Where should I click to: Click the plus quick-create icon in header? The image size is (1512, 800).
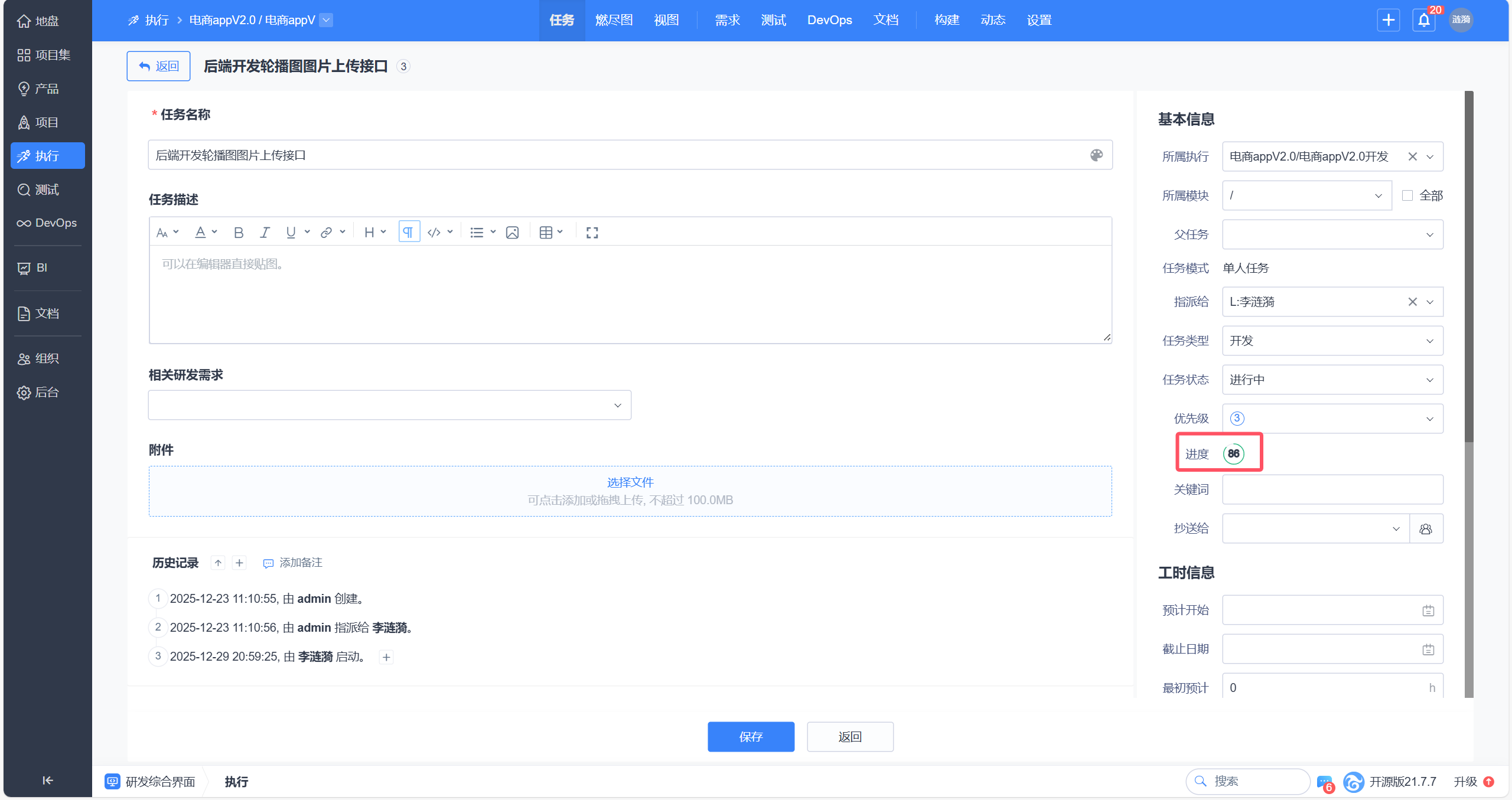tap(1388, 21)
